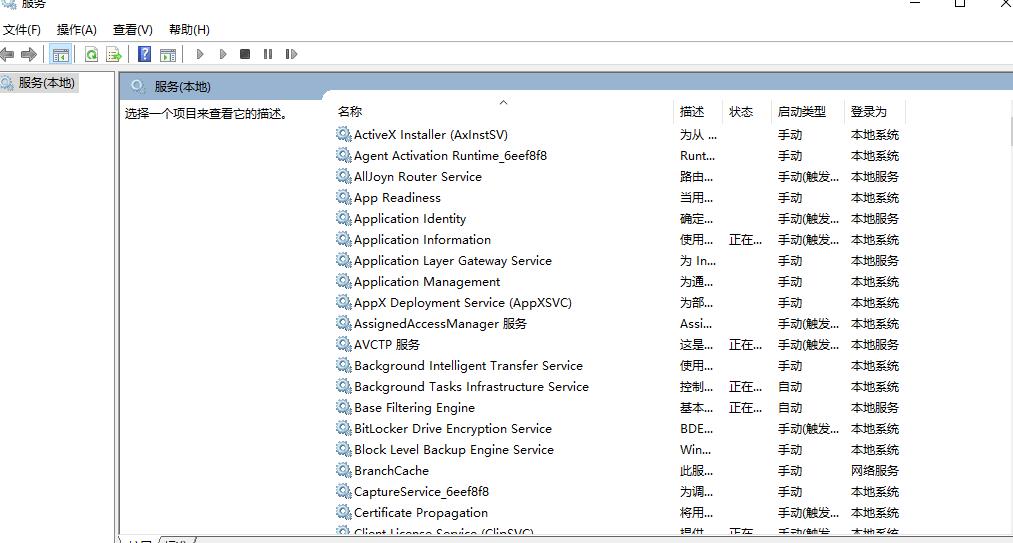
Task: Select BitLocker Drive Encryption Service row
Action: pyautogui.click(x=452, y=429)
